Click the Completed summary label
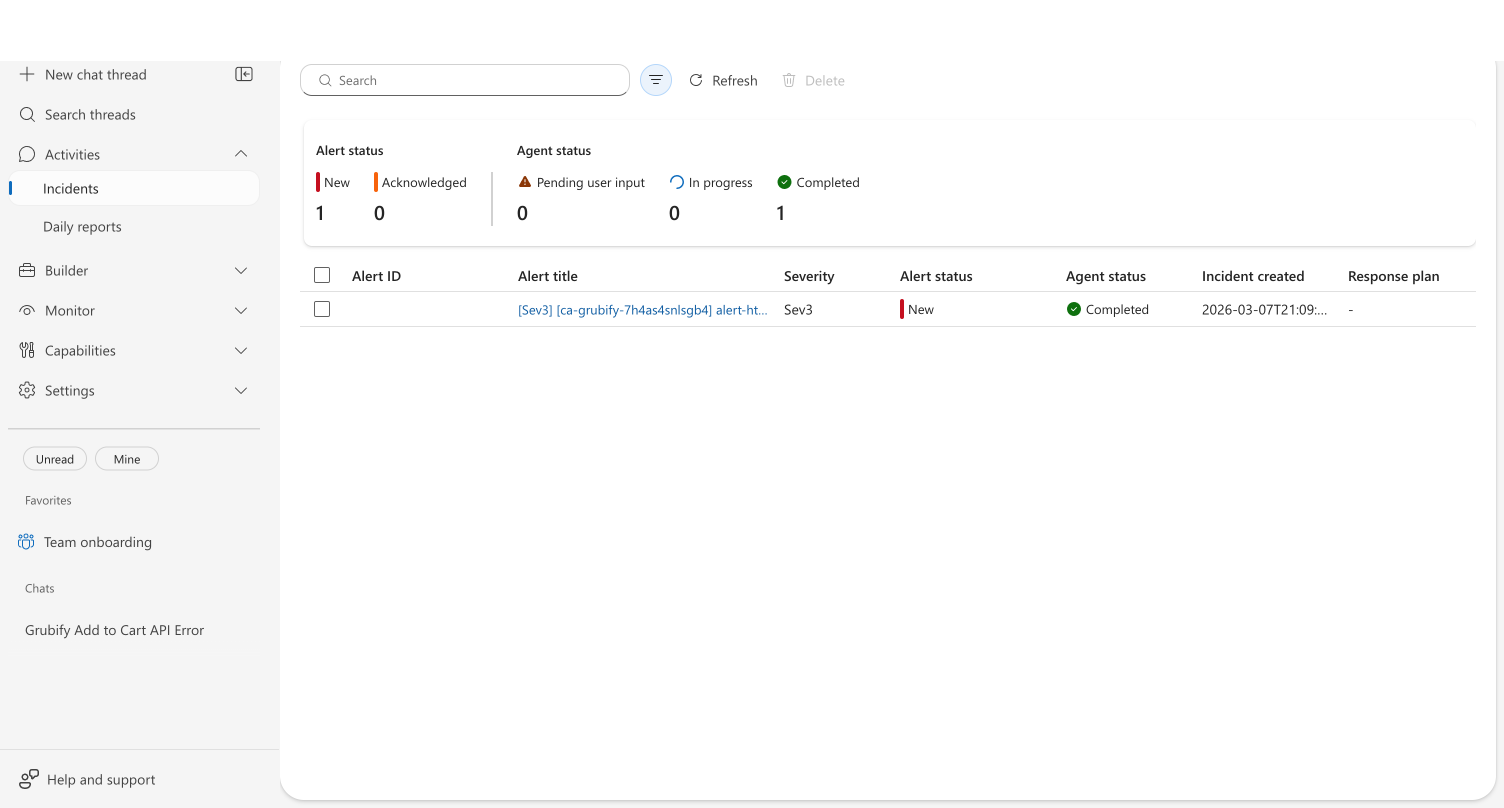Screen dimensions: 1504x808 coord(828,183)
